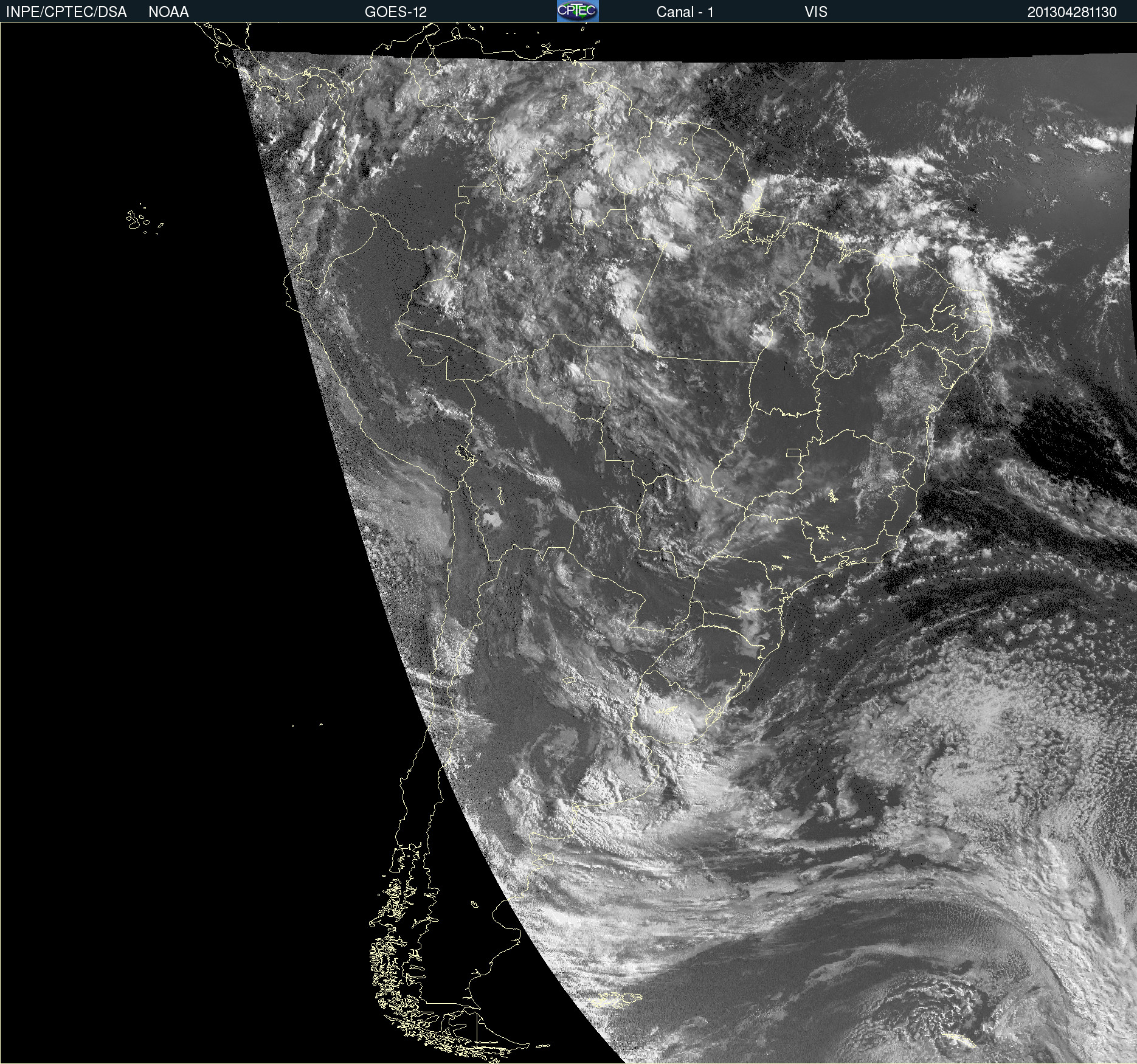This screenshot has width=1137, height=1064.
Task: Click the VIS label in the header
Action: pos(816,12)
